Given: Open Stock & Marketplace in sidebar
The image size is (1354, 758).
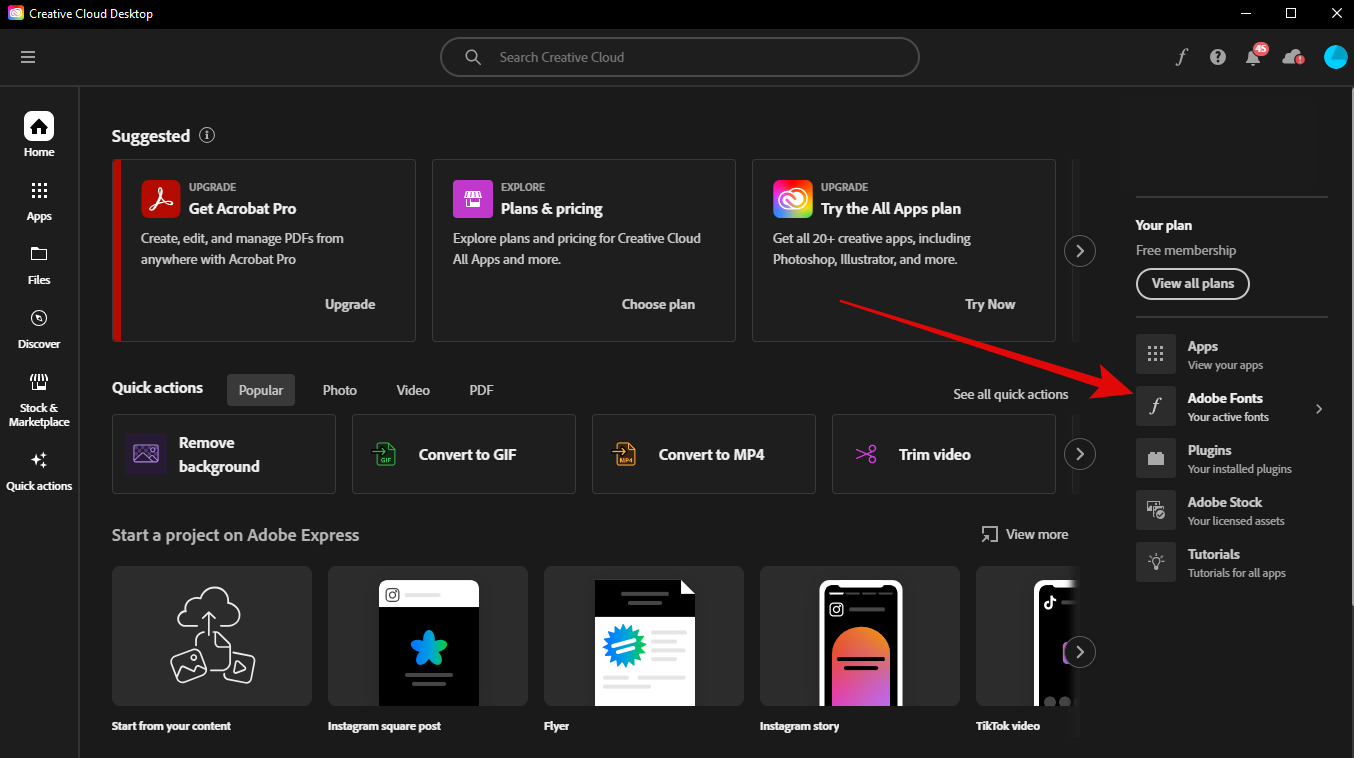Looking at the screenshot, I should (39, 399).
